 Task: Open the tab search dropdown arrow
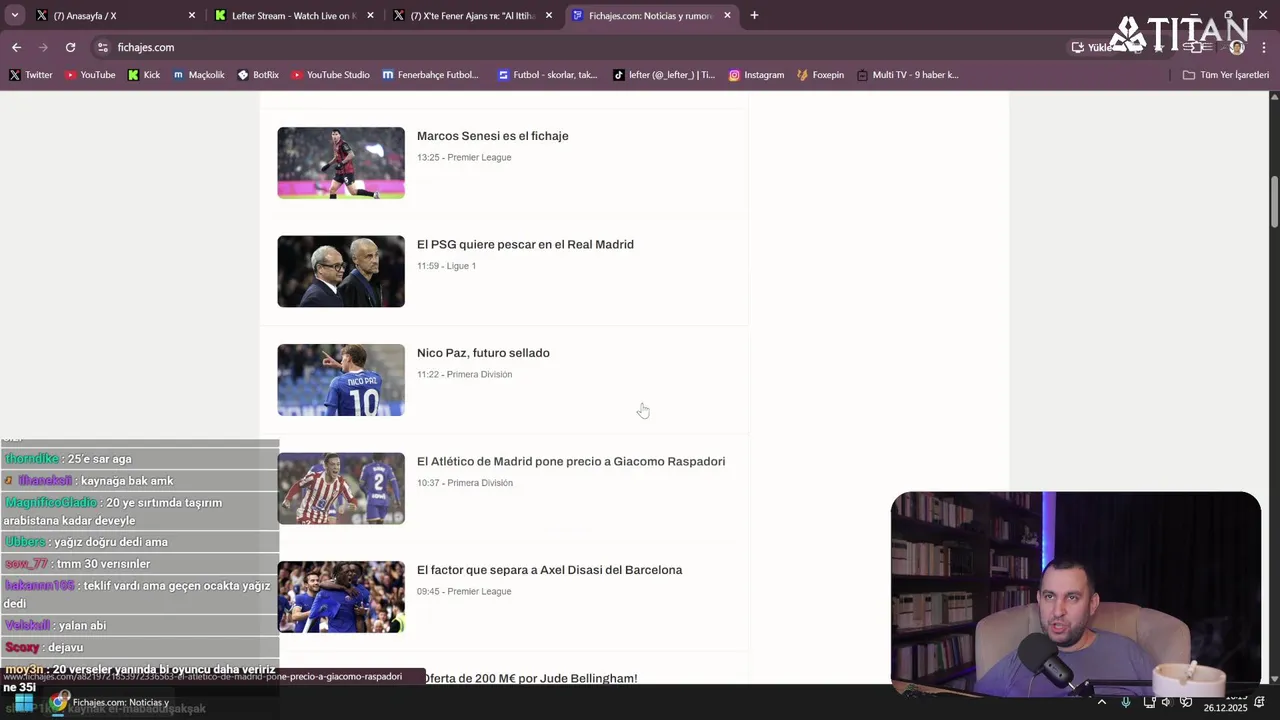coord(14,15)
